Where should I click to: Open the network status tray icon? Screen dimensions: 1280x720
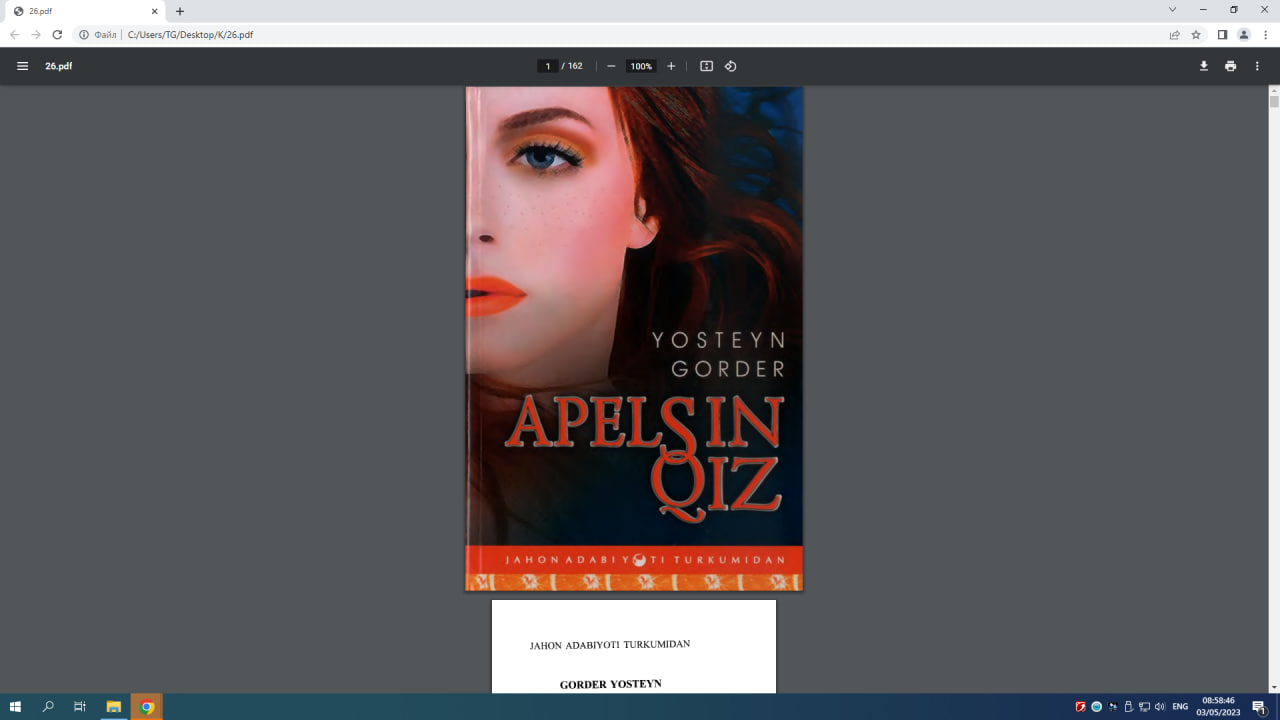tap(1144, 707)
